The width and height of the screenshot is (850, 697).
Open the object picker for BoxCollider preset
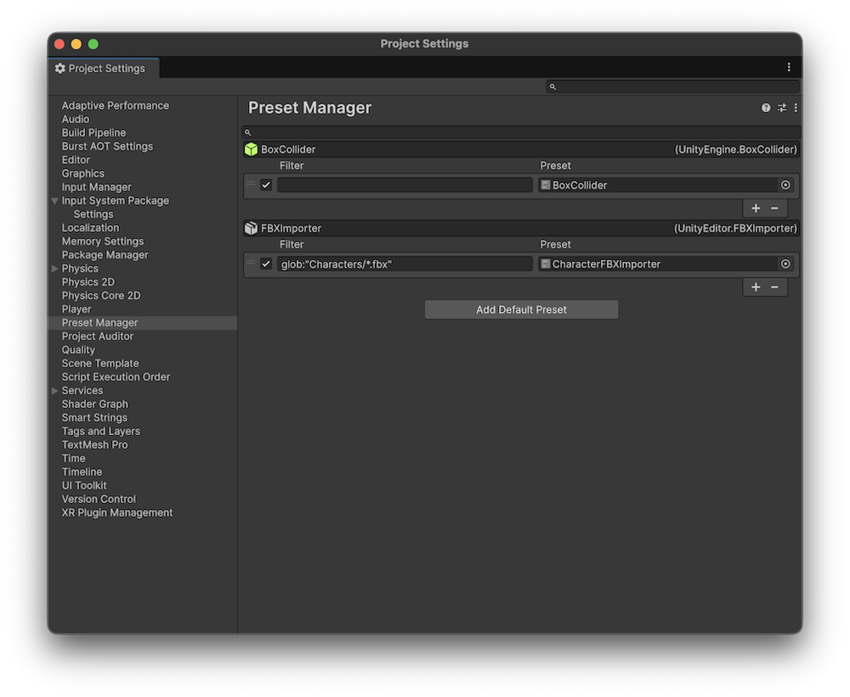coord(785,185)
